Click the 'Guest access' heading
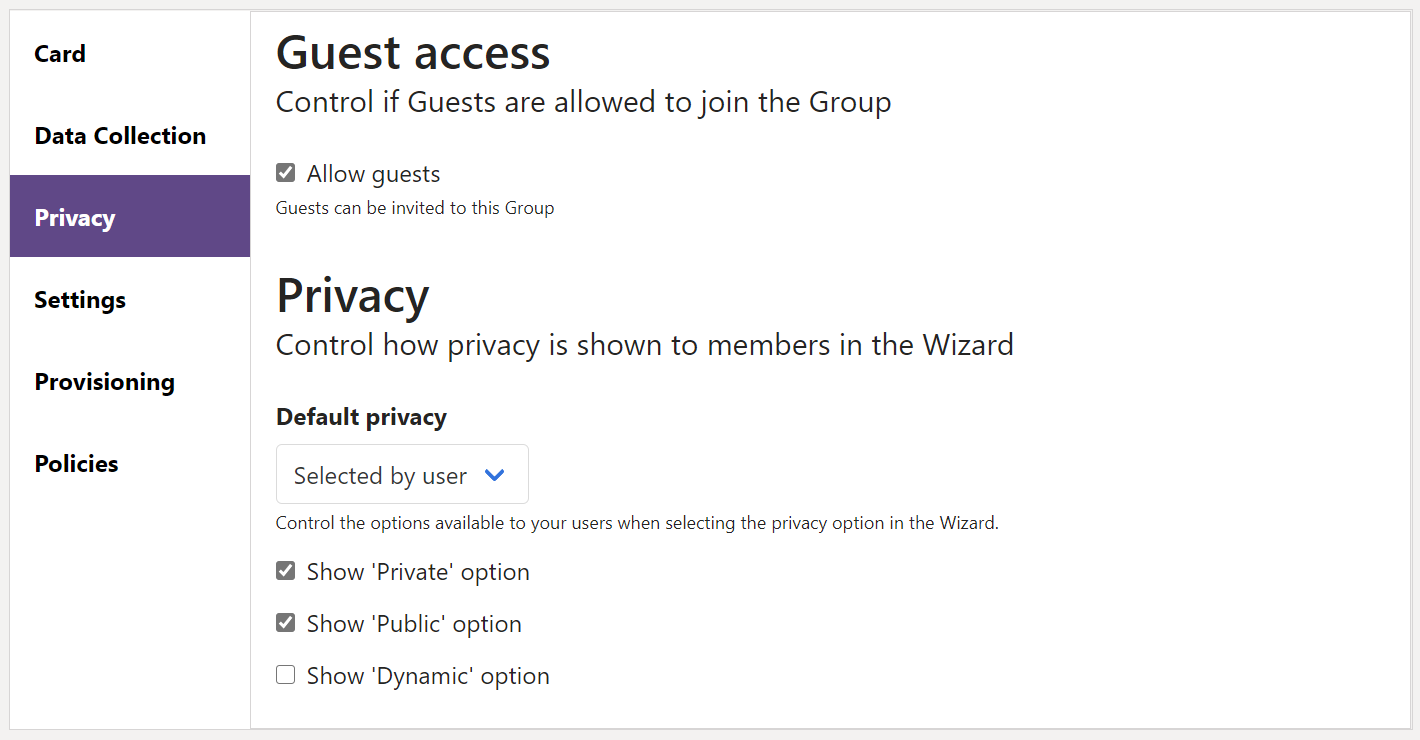This screenshot has height=740, width=1420. (x=413, y=53)
